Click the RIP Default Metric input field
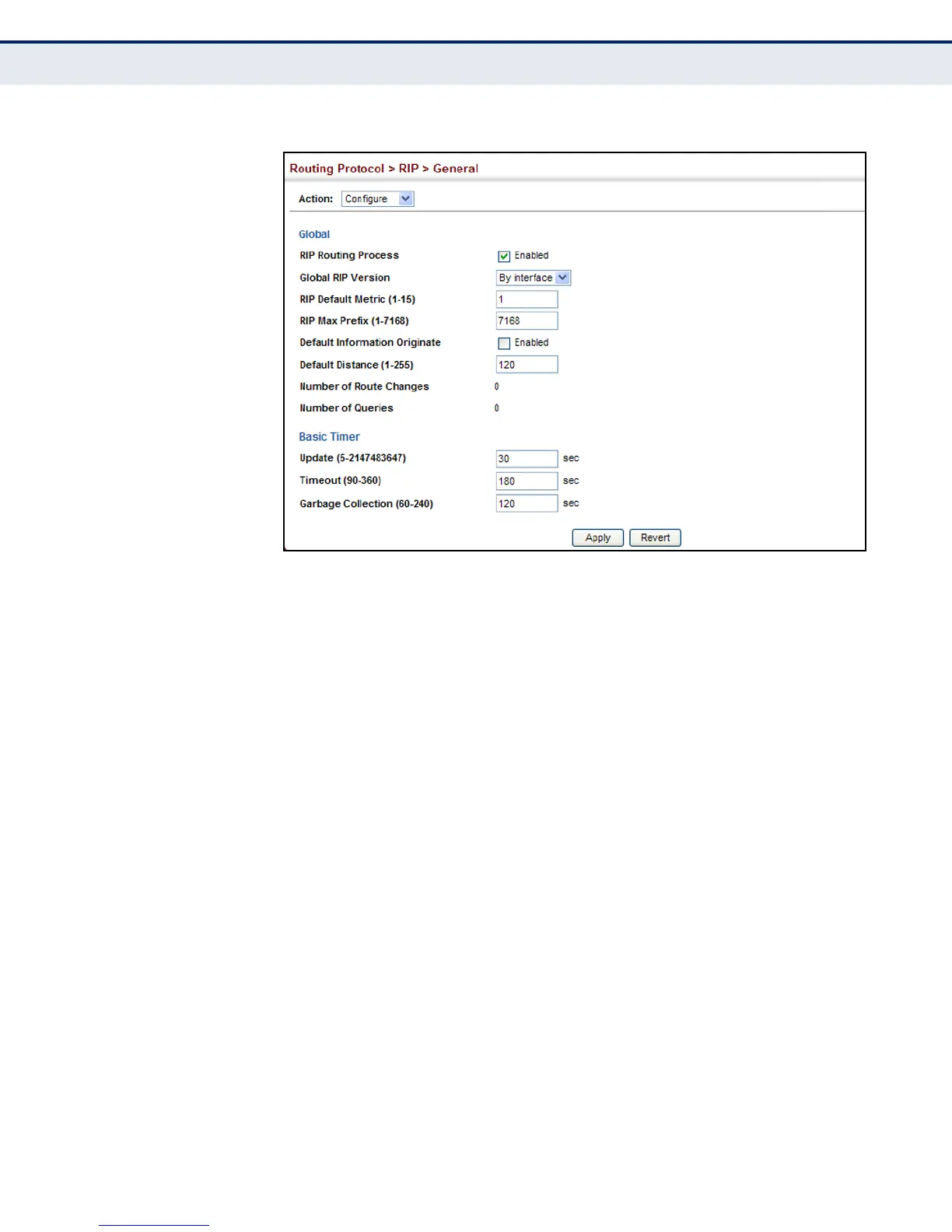The image size is (952, 1232). pos(527,299)
